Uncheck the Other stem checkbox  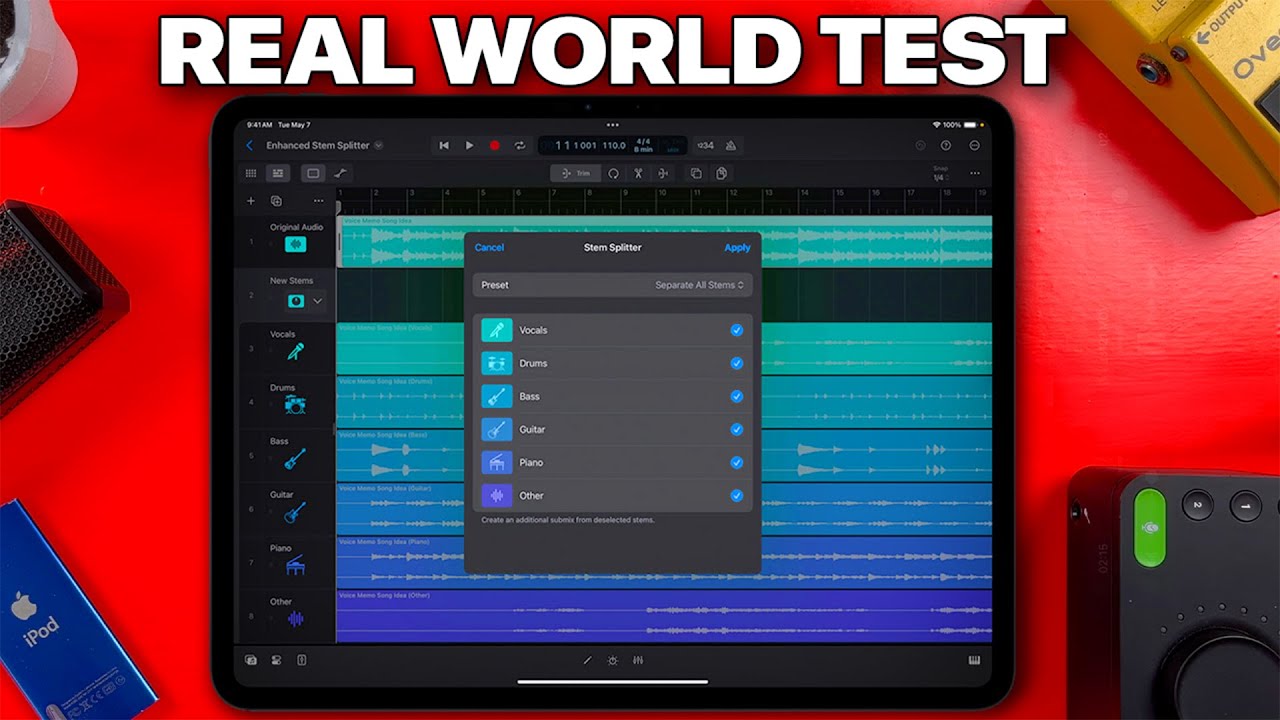pyautogui.click(x=737, y=495)
